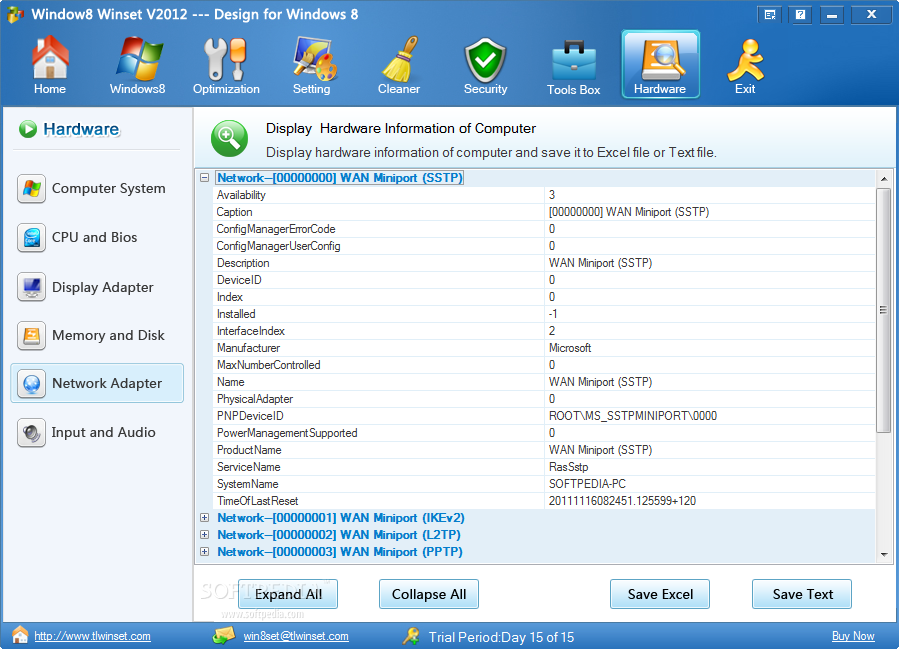Click the mail envelope icon in status bar
The height and width of the screenshot is (649, 899).
click(223, 635)
